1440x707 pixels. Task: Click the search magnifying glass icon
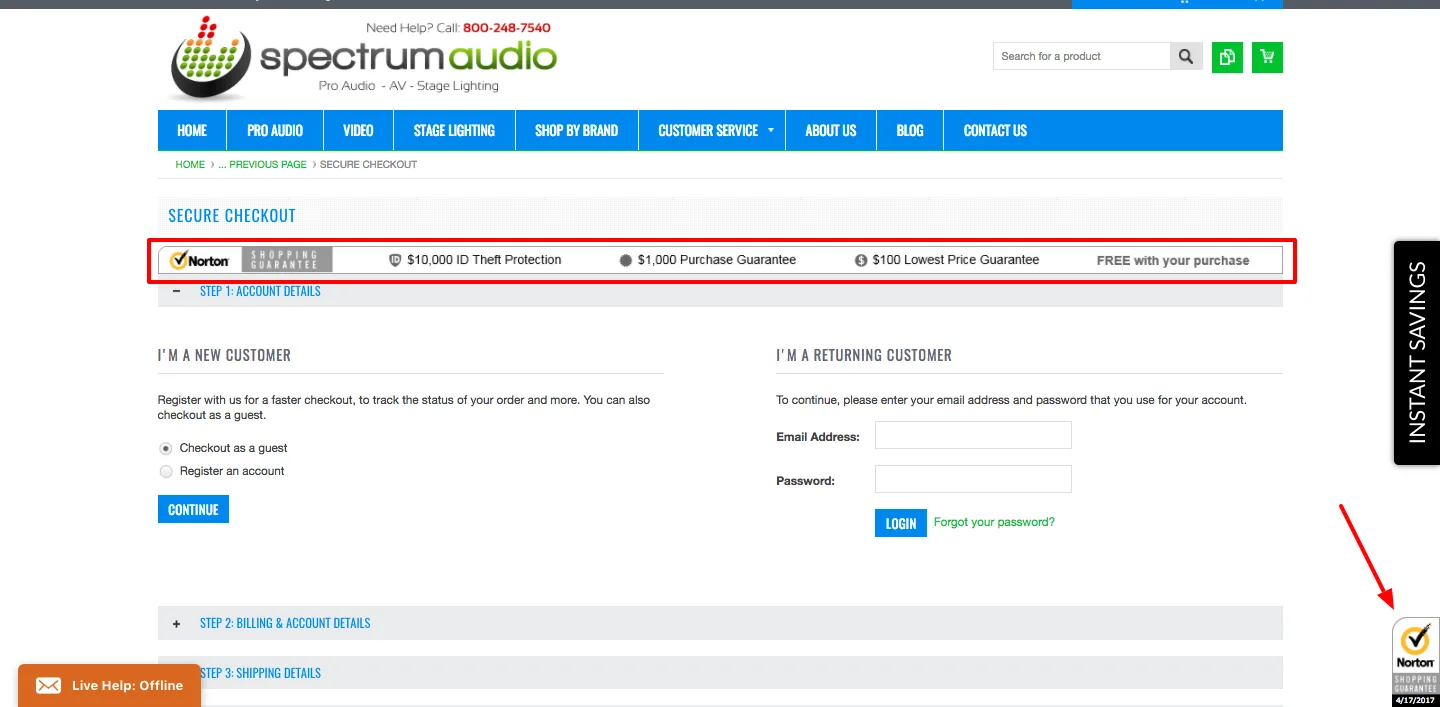[1186, 56]
